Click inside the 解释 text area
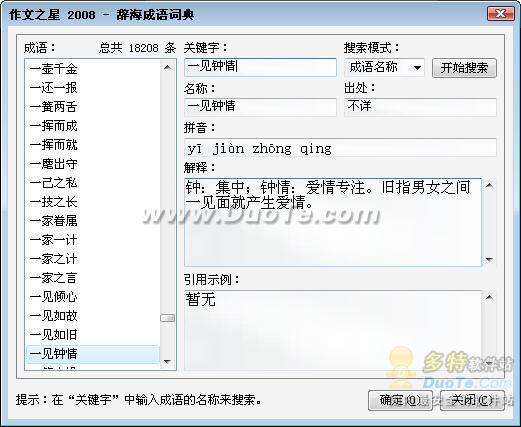Viewport: 521px width, 427px height. pos(333,222)
